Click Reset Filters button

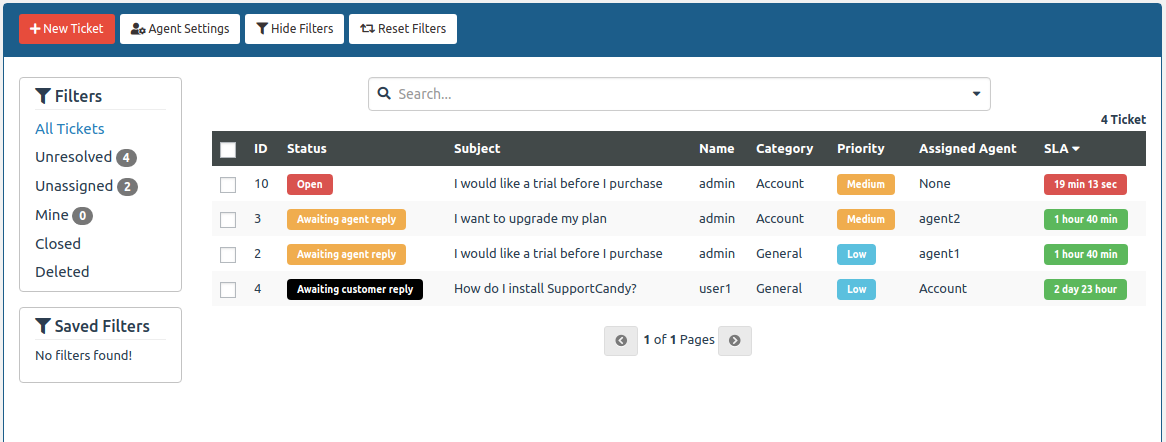point(403,29)
